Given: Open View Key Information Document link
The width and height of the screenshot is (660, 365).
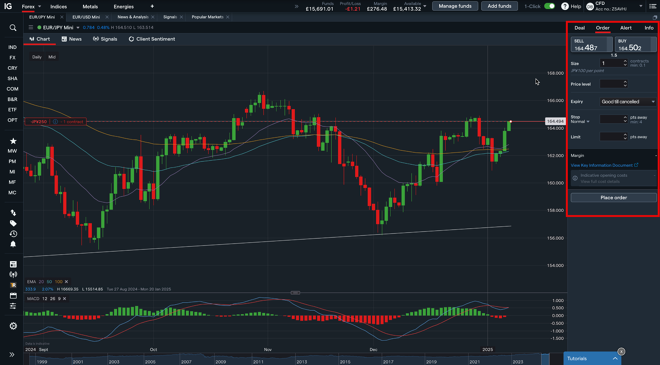Looking at the screenshot, I should coord(604,165).
